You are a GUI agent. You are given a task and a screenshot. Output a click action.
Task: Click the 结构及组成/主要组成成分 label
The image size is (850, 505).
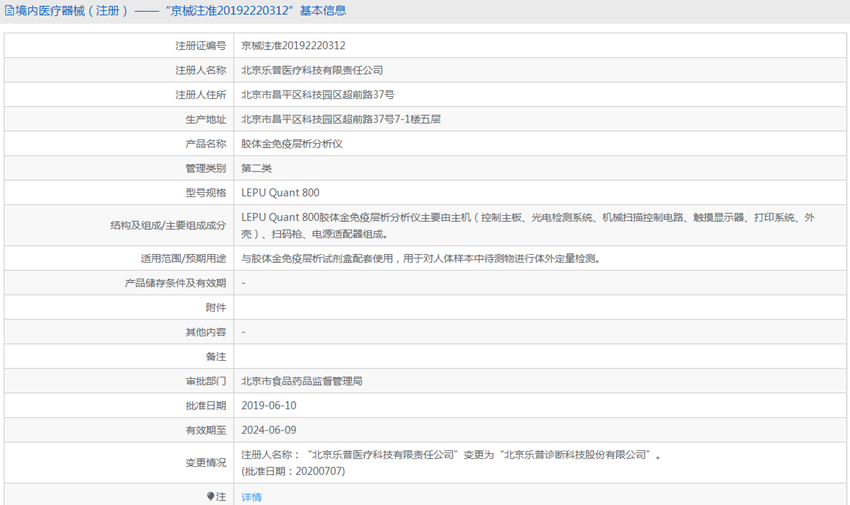point(168,225)
